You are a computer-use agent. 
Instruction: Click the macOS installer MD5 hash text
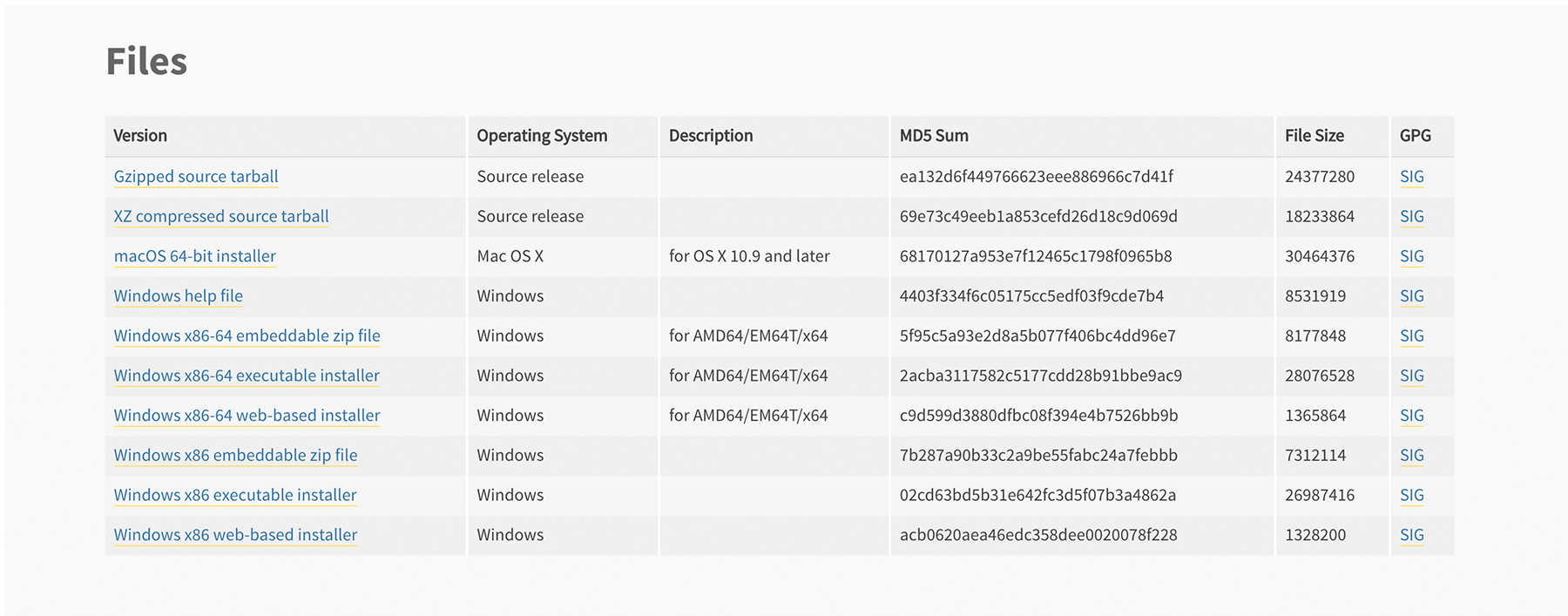click(x=1035, y=256)
